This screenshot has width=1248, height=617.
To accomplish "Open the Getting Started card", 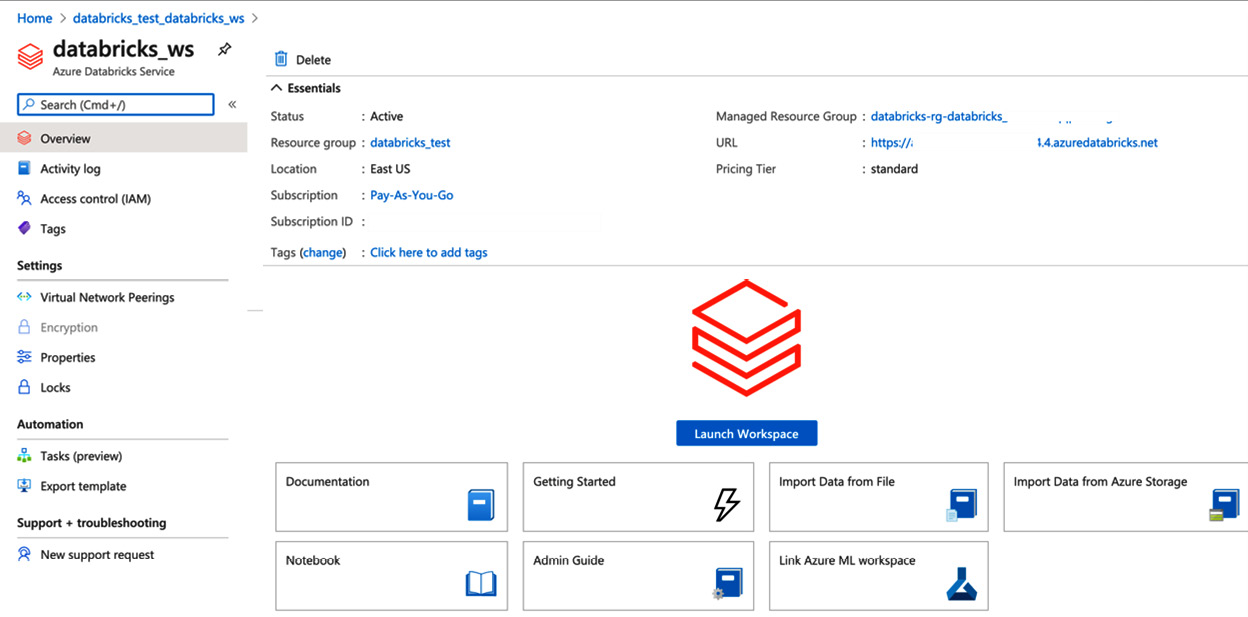I will tap(640, 496).
